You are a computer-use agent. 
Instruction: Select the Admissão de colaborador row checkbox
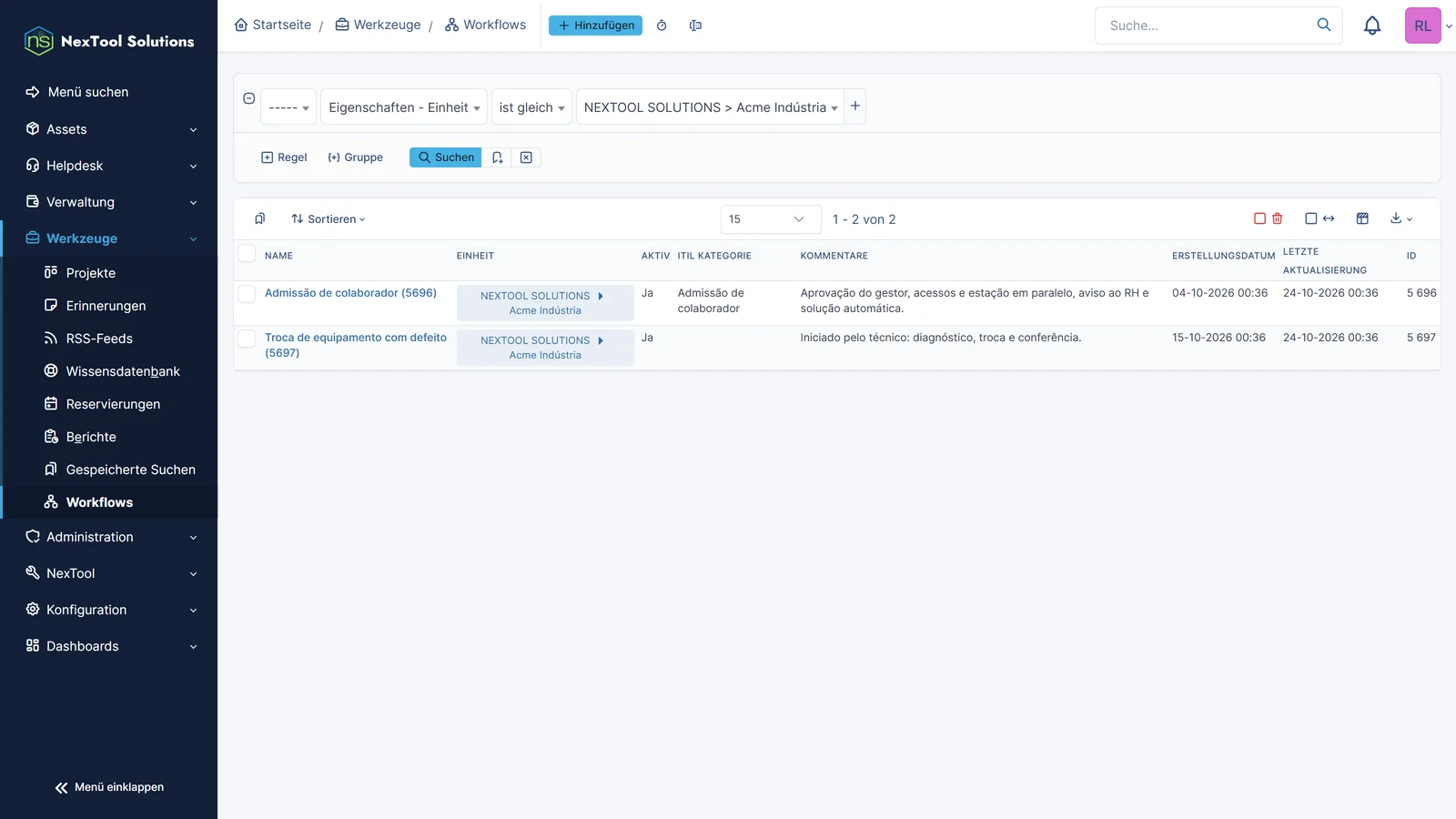click(247, 294)
